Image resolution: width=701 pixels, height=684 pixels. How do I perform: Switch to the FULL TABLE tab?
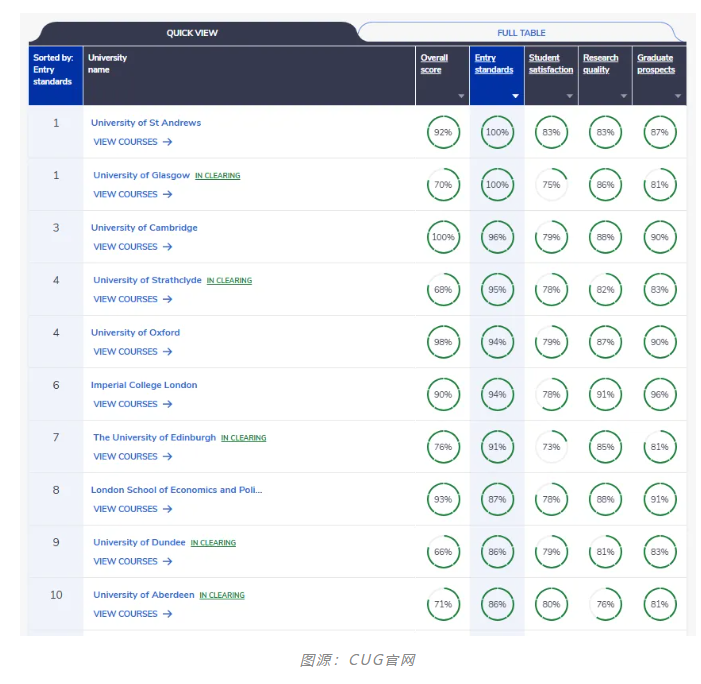pyautogui.click(x=521, y=33)
